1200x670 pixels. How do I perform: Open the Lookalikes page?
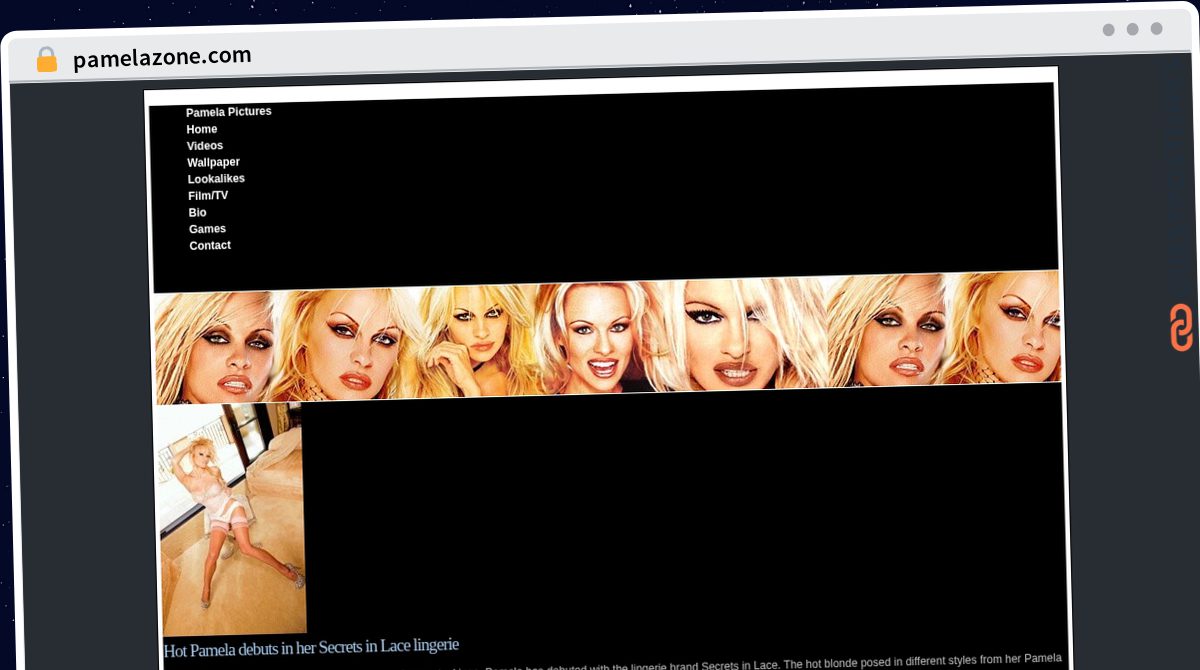pos(216,179)
